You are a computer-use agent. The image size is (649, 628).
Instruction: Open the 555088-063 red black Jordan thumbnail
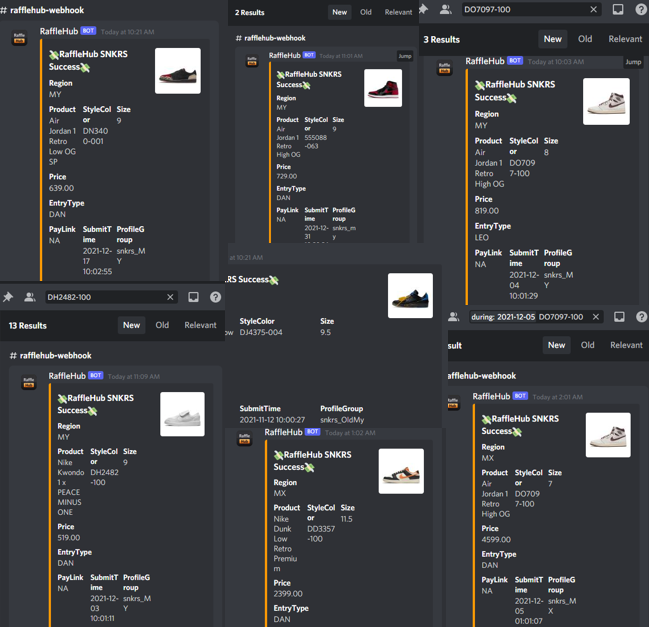pos(383,88)
